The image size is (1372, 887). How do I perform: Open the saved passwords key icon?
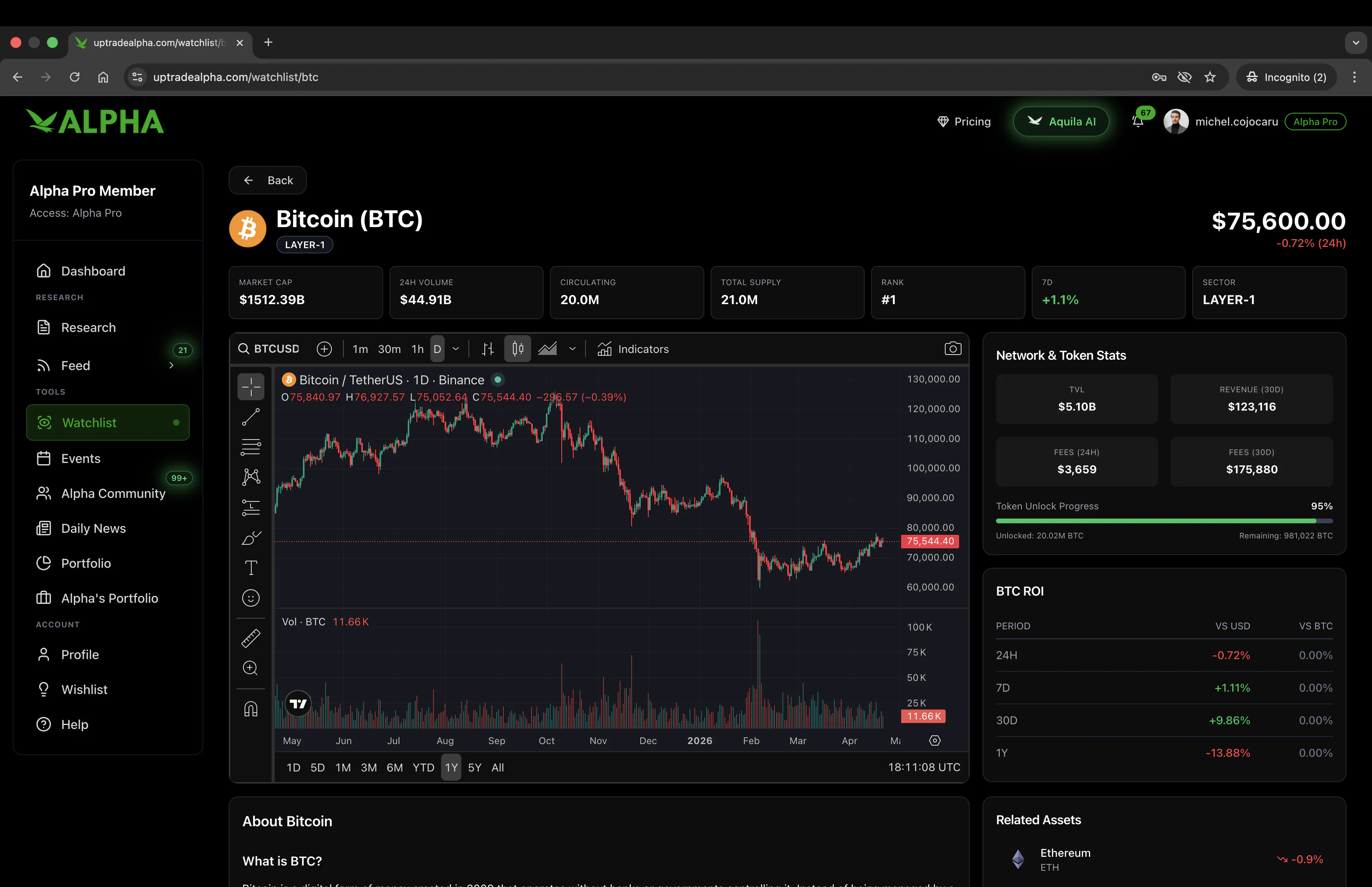[1158, 77]
